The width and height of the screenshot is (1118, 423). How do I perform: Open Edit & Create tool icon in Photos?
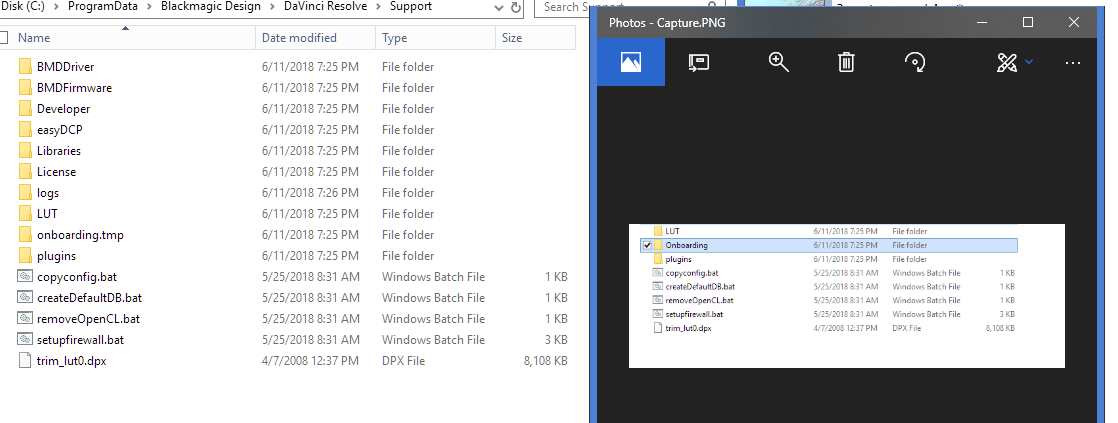click(x=1006, y=62)
